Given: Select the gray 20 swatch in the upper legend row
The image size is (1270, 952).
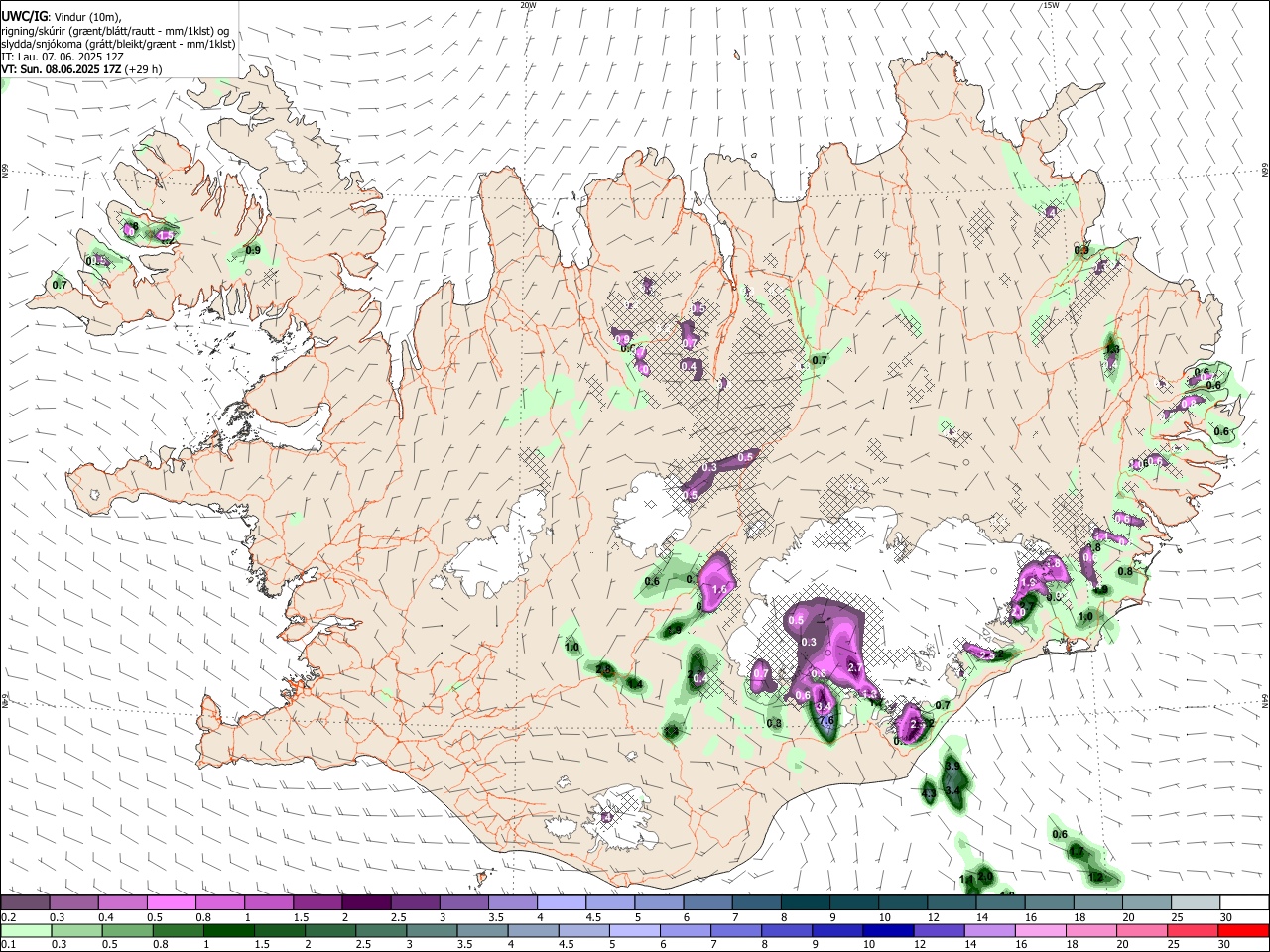Looking at the screenshot, I should pos(1145,903).
